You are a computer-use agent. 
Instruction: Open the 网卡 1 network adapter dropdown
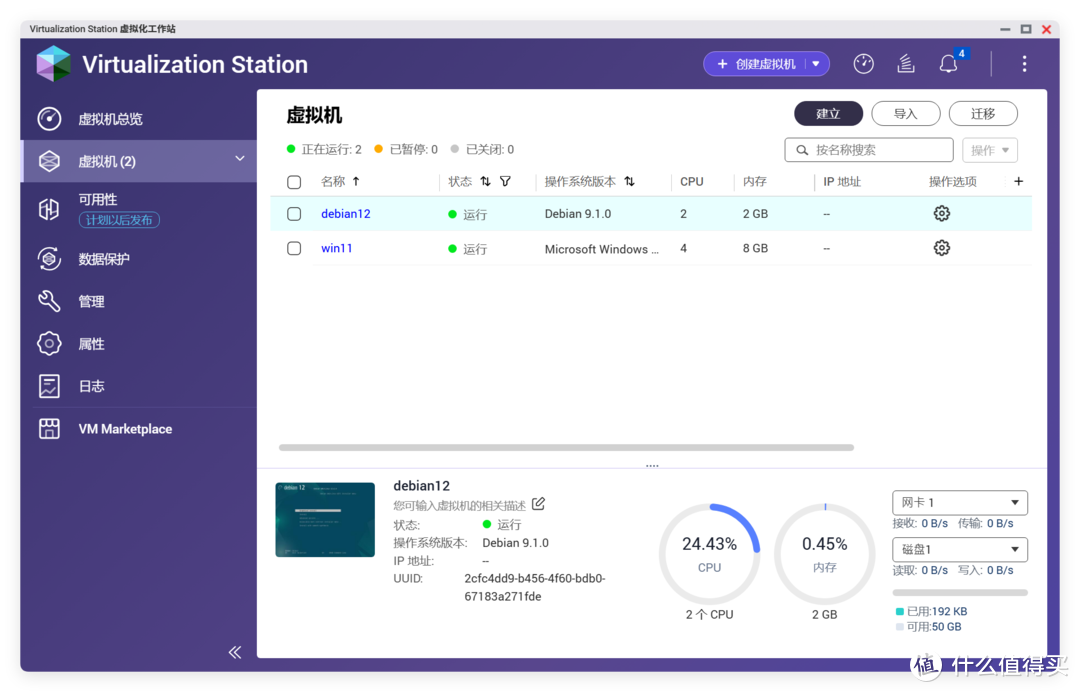[959, 502]
